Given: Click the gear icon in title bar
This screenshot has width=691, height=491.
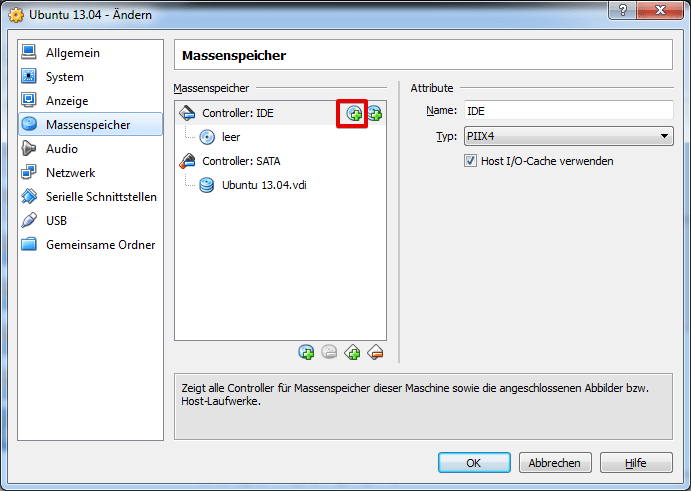Looking at the screenshot, I should tap(16, 15).
